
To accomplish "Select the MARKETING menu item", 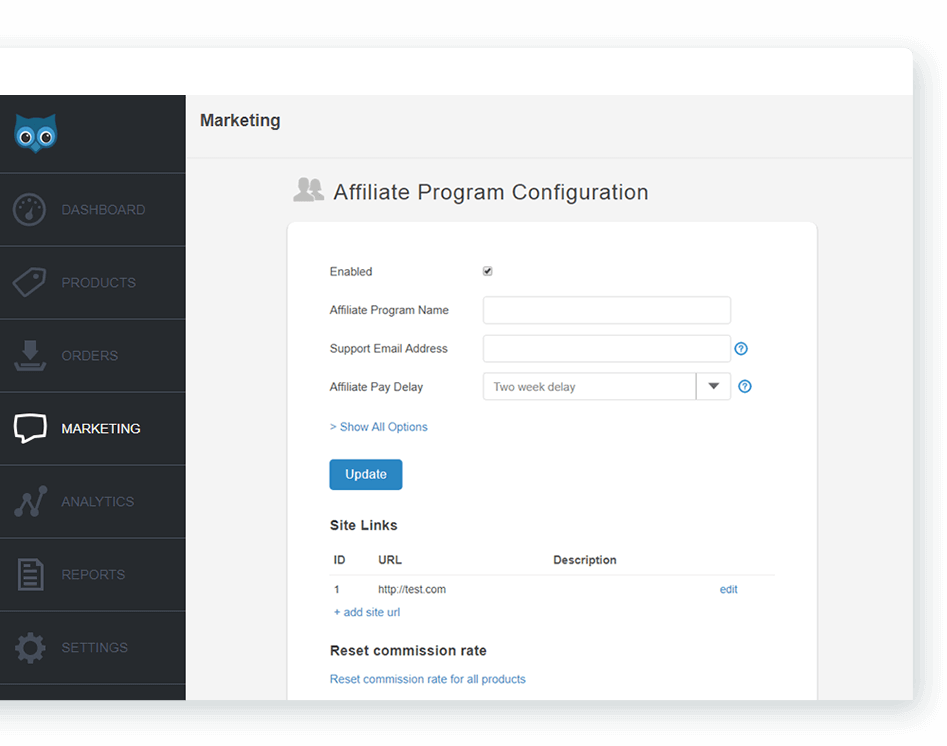I will tap(93, 428).
